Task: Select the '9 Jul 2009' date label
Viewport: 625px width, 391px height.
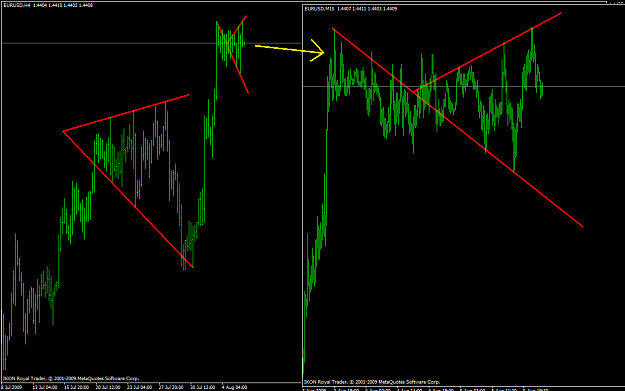Action: [12, 387]
